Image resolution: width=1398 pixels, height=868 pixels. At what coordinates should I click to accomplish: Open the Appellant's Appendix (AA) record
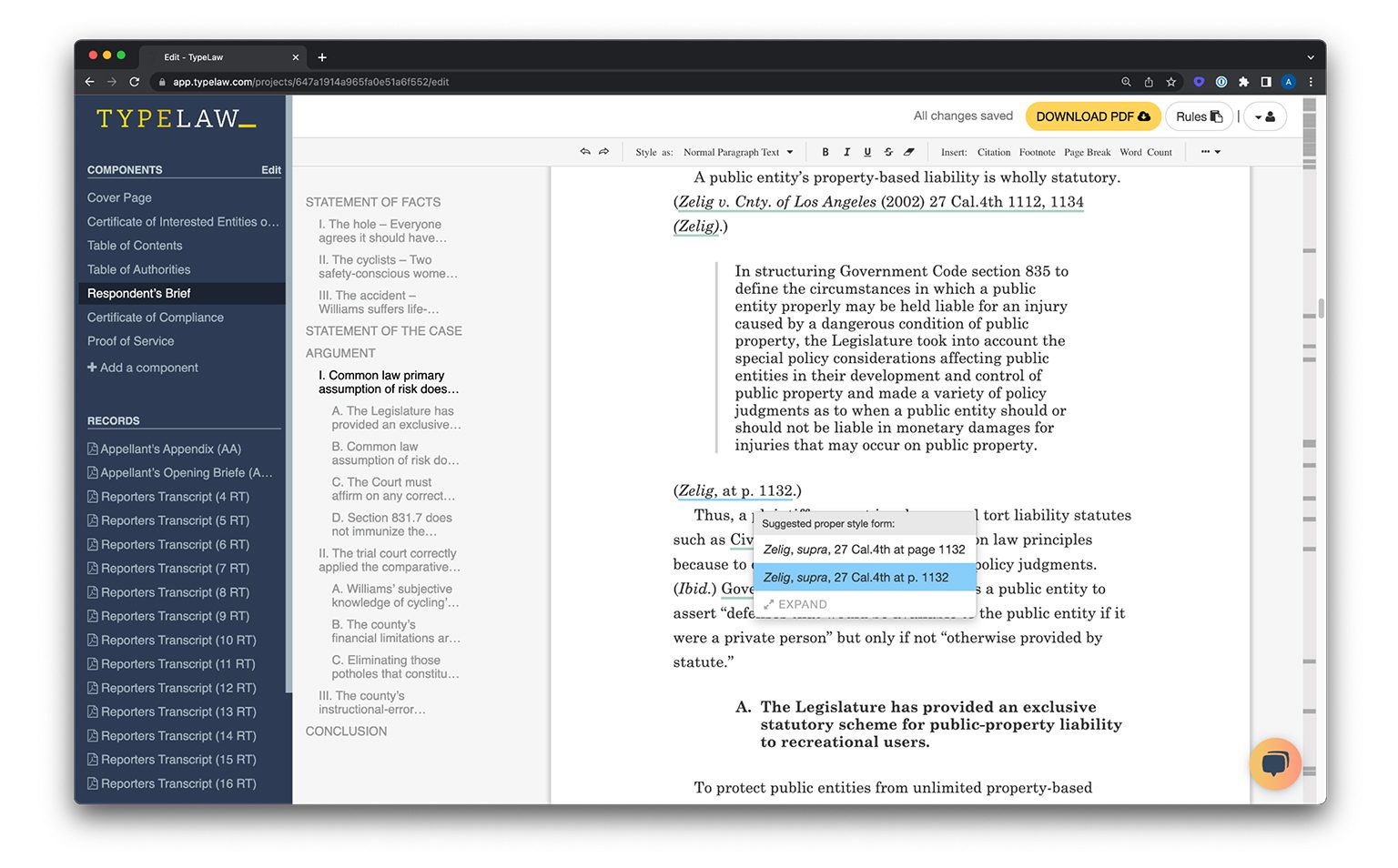(164, 449)
